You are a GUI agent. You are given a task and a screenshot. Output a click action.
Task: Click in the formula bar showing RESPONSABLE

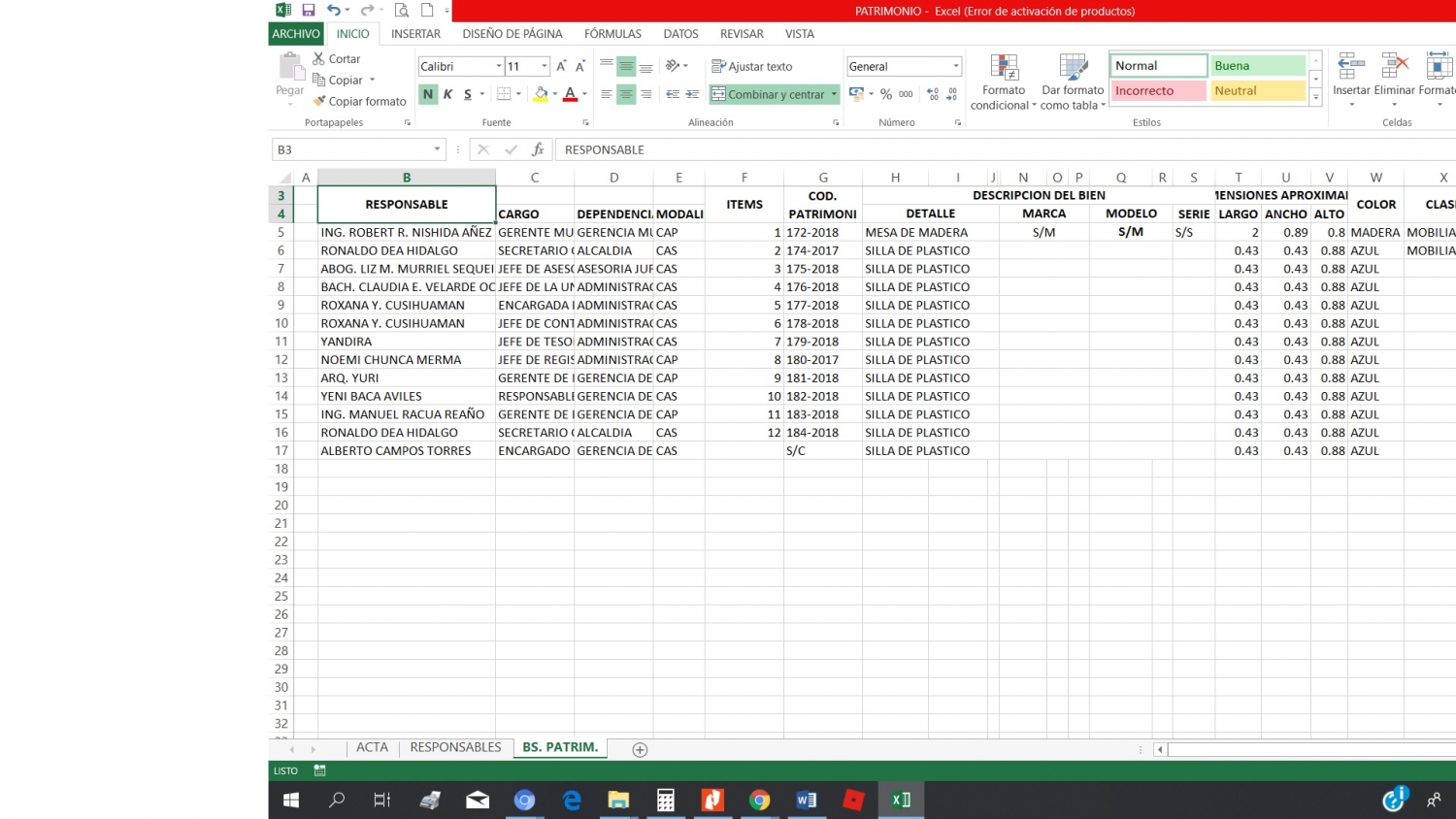[x=1005, y=149]
